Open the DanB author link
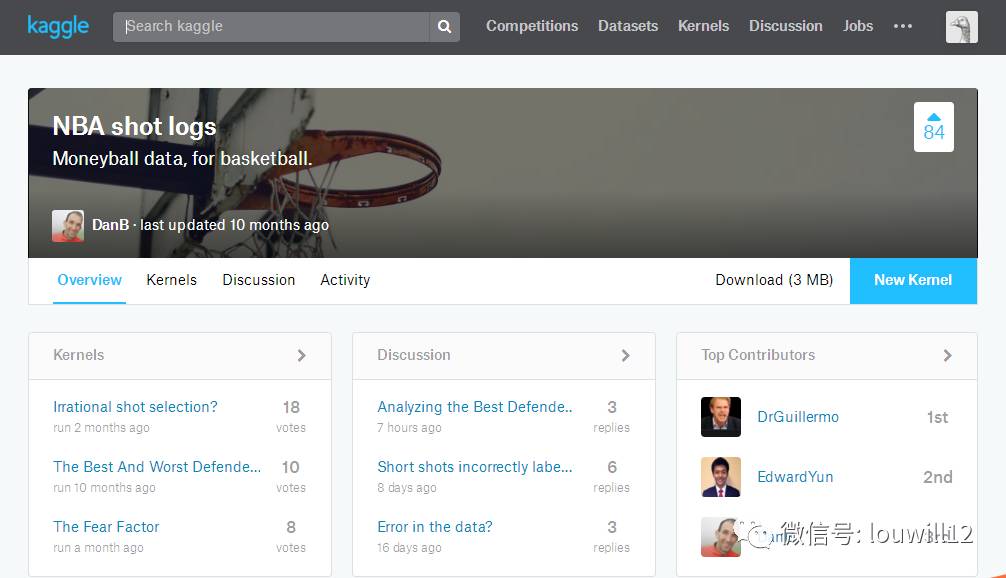The width and height of the screenshot is (1006, 578). (x=110, y=225)
